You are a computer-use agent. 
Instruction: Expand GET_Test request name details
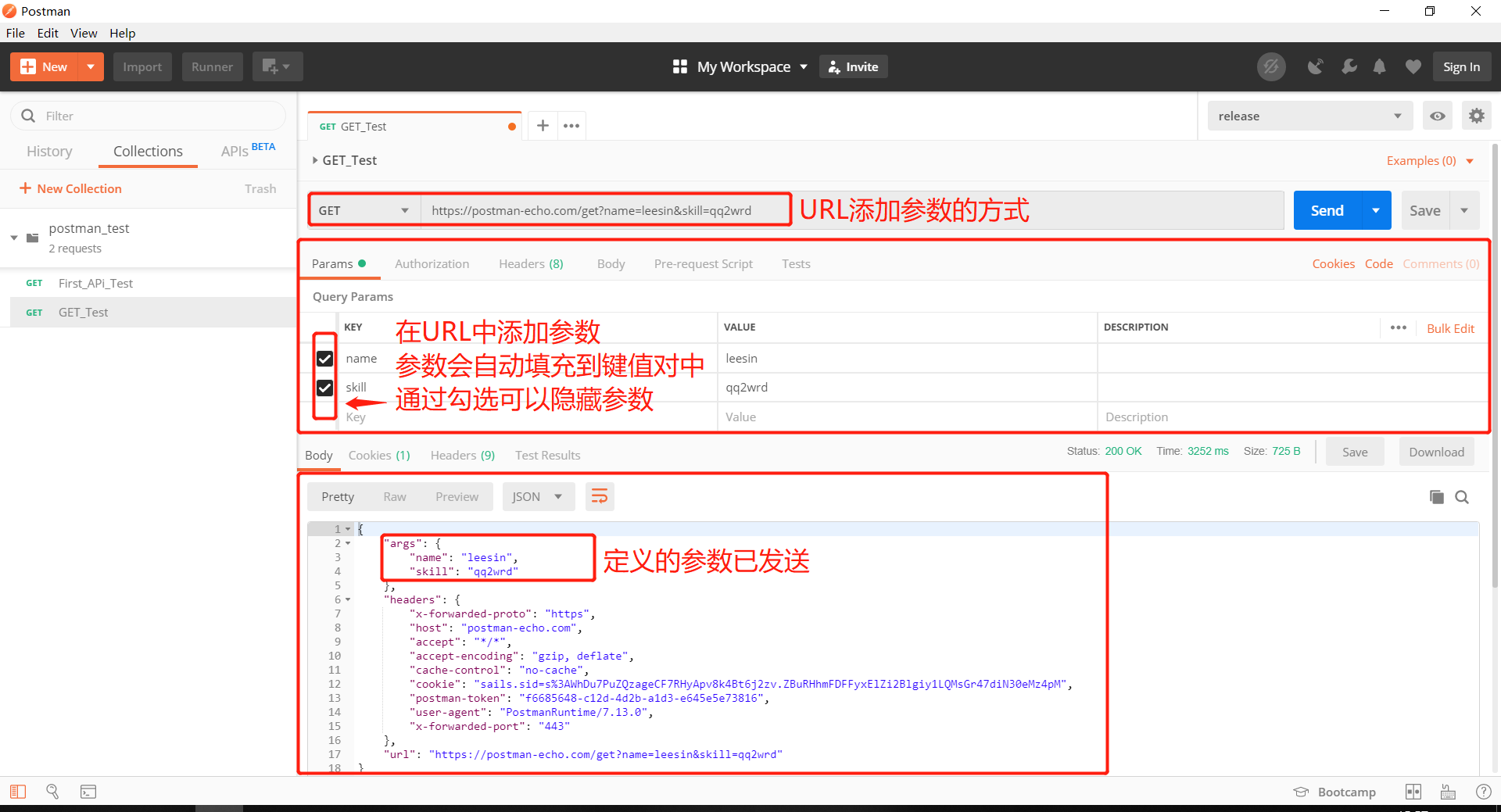pyautogui.click(x=315, y=160)
